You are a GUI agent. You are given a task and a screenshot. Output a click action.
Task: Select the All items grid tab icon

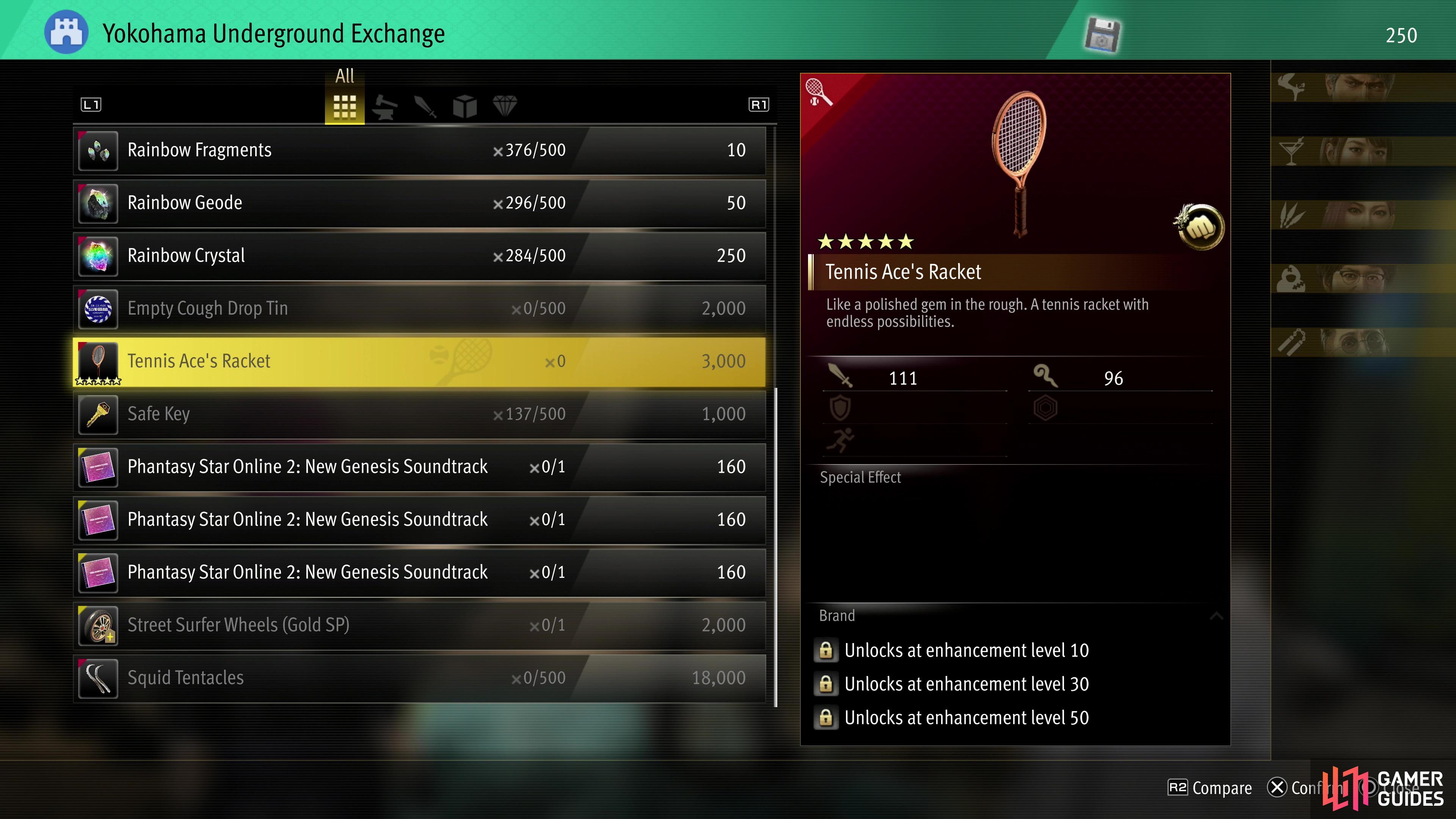[x=344, y=106]
